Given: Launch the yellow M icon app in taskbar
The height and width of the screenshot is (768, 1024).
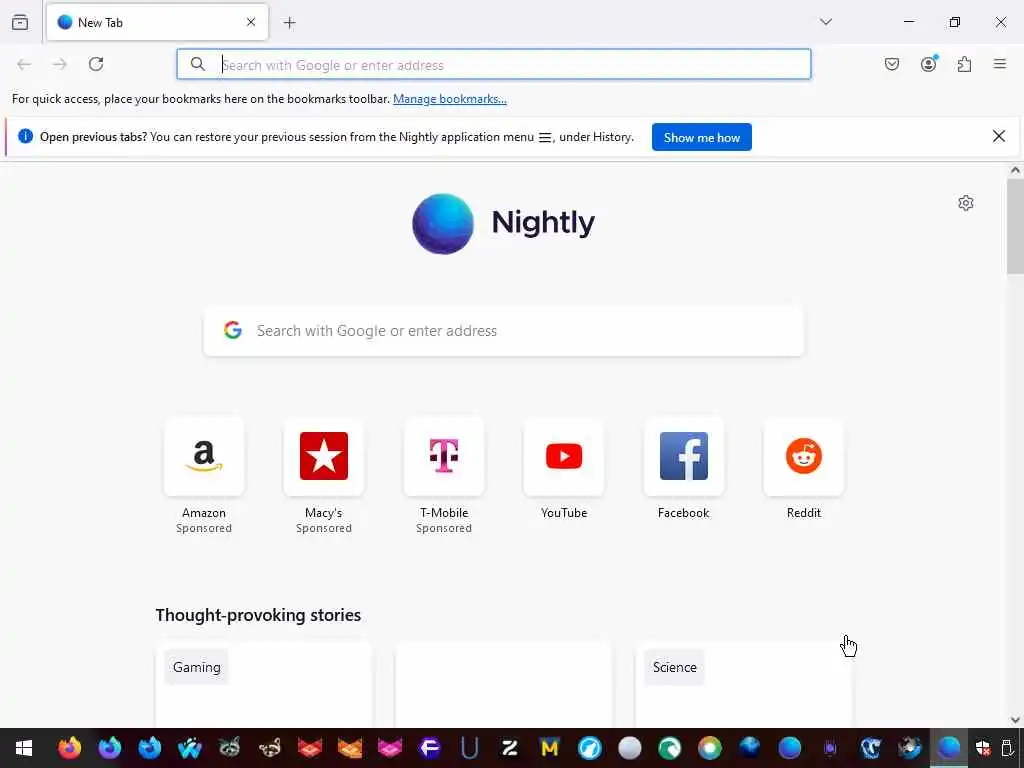Looking at the screenshot, I should tap(550, 748).
